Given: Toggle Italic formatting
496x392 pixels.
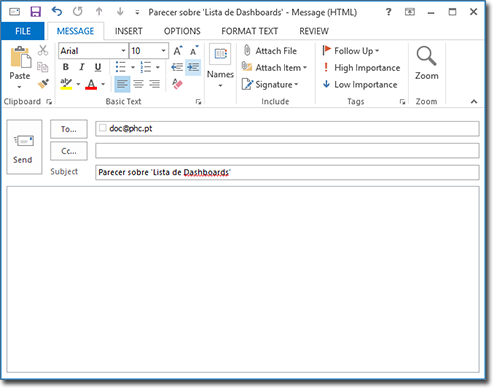Looking at the screenshot, I should pyautogui.click(x=82, y=67).
